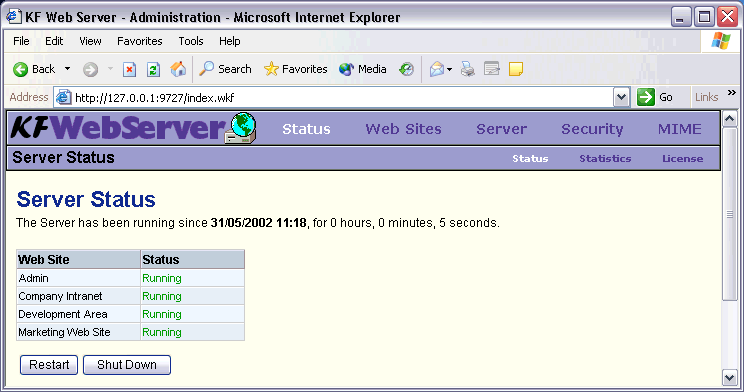Click the Print icon
The width and height of the screenshot is (744, 392).
point(468,70)
